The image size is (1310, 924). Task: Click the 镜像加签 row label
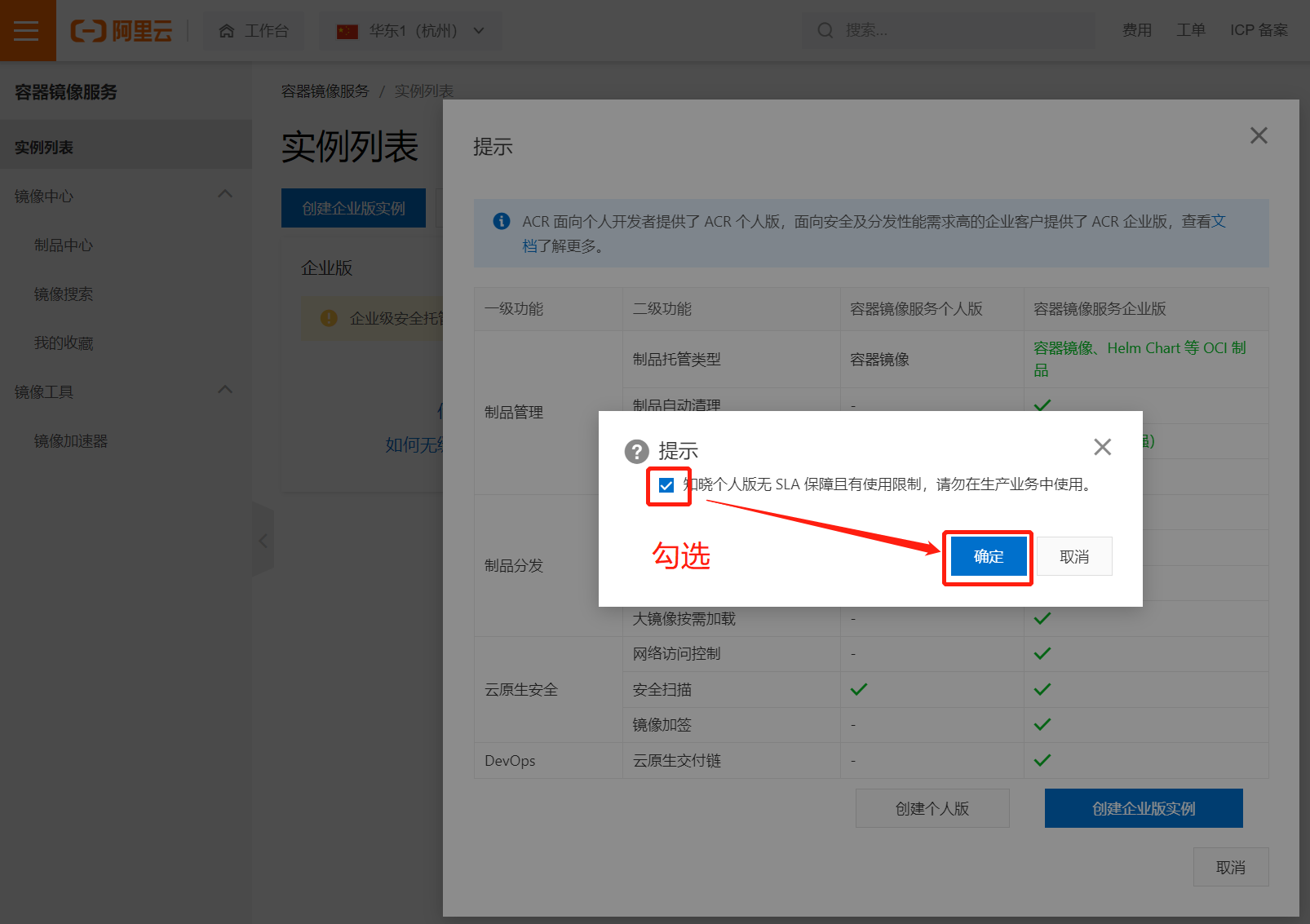point(662,725)
